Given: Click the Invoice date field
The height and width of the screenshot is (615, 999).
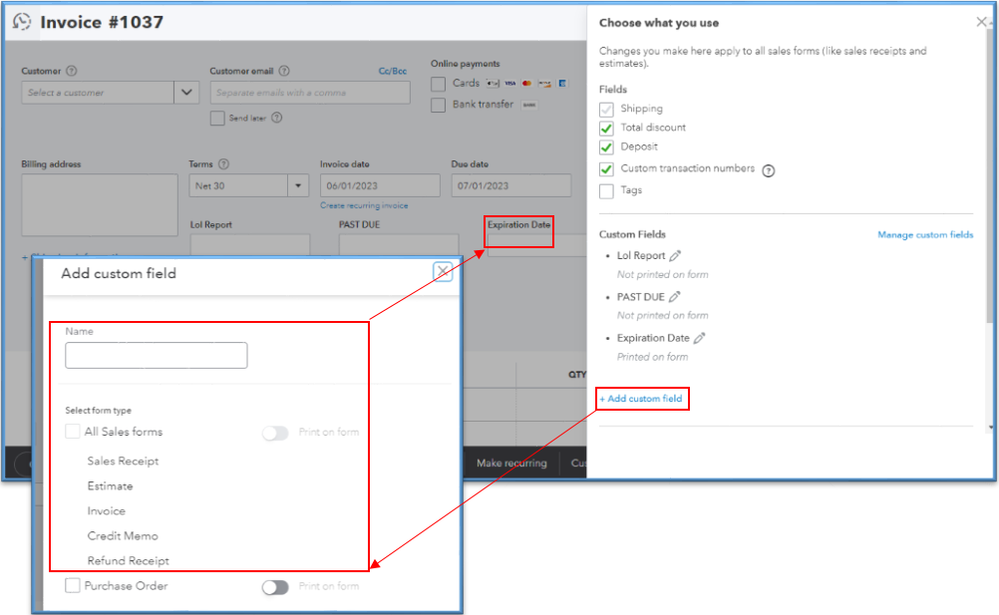Looking at the screenshot, I should [x=380, y=185].
